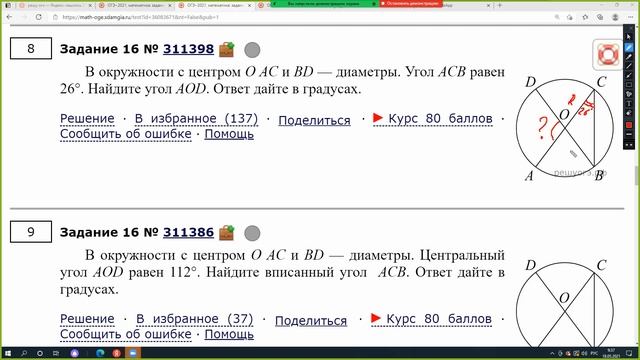Click В избранное (37) link
The image size is (640, 360).
[195, 319]
